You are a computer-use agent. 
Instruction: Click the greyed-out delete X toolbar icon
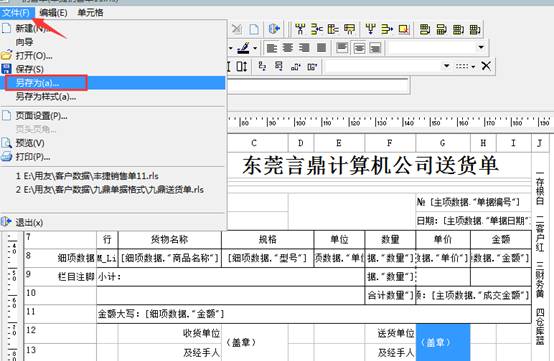coord(237,29)
